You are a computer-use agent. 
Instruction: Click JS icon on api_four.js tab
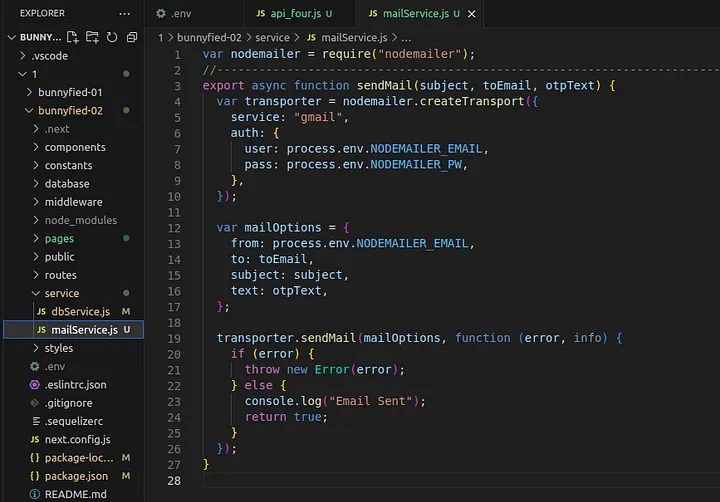coord(260,13)
